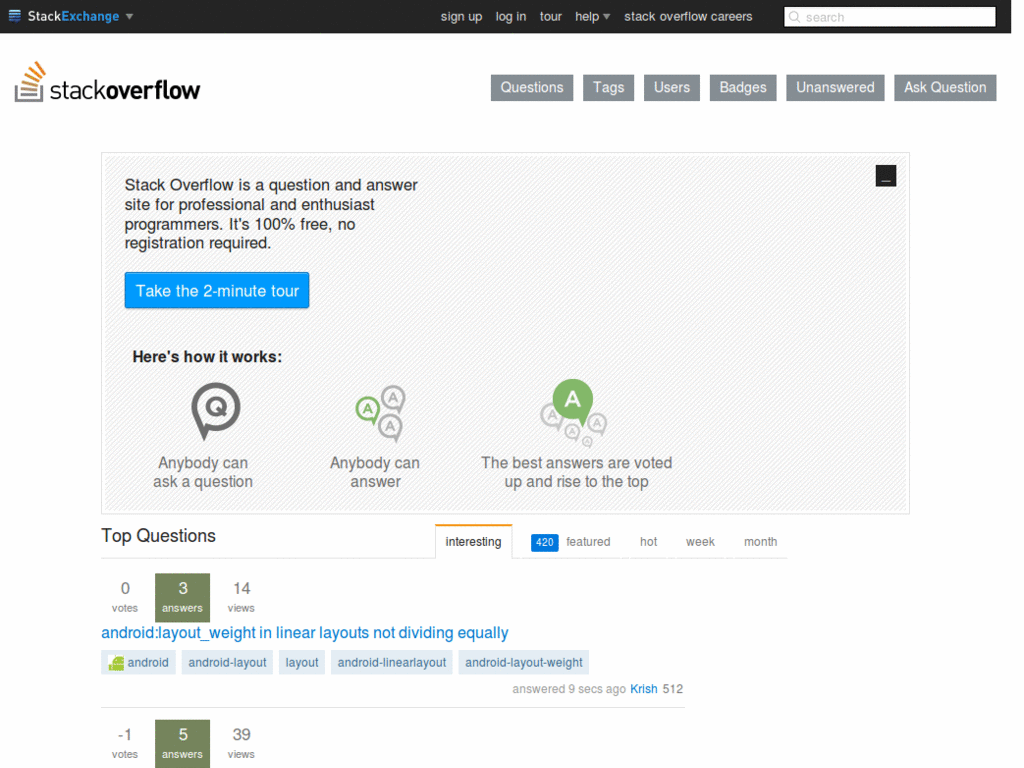The height and width of the screenshot is (768, 1024).
Task: Click the Q speech bubble icon
Action: point(216,411)
